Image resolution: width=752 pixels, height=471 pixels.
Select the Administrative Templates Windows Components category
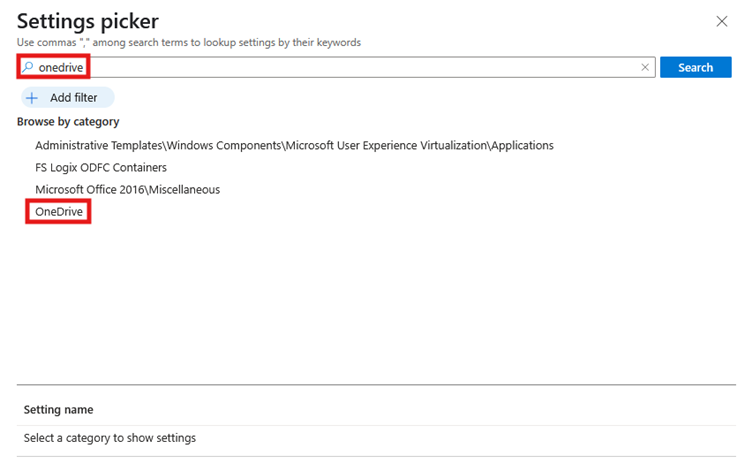[x=294, y=145]
